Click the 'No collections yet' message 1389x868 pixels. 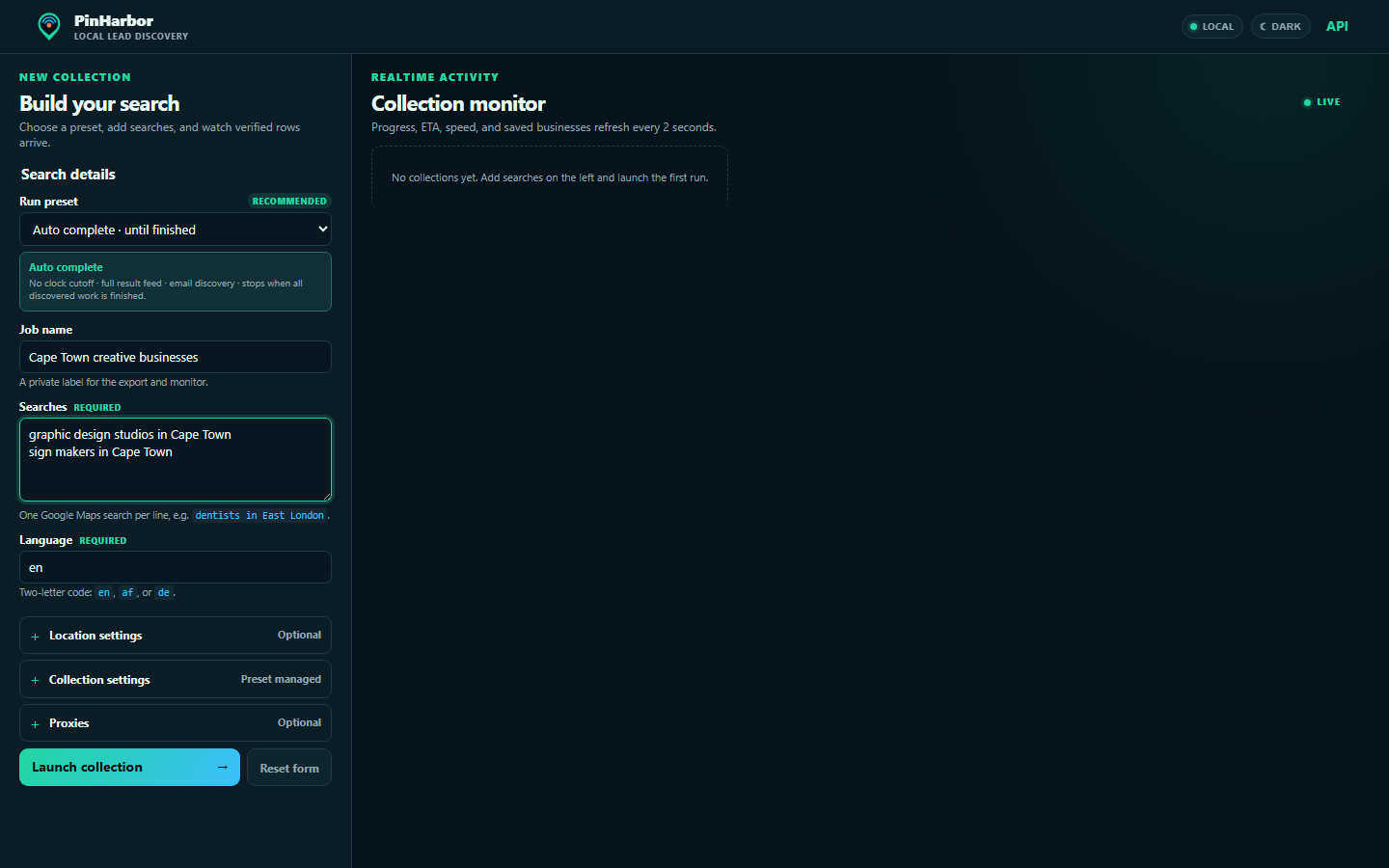pos(550,177)
